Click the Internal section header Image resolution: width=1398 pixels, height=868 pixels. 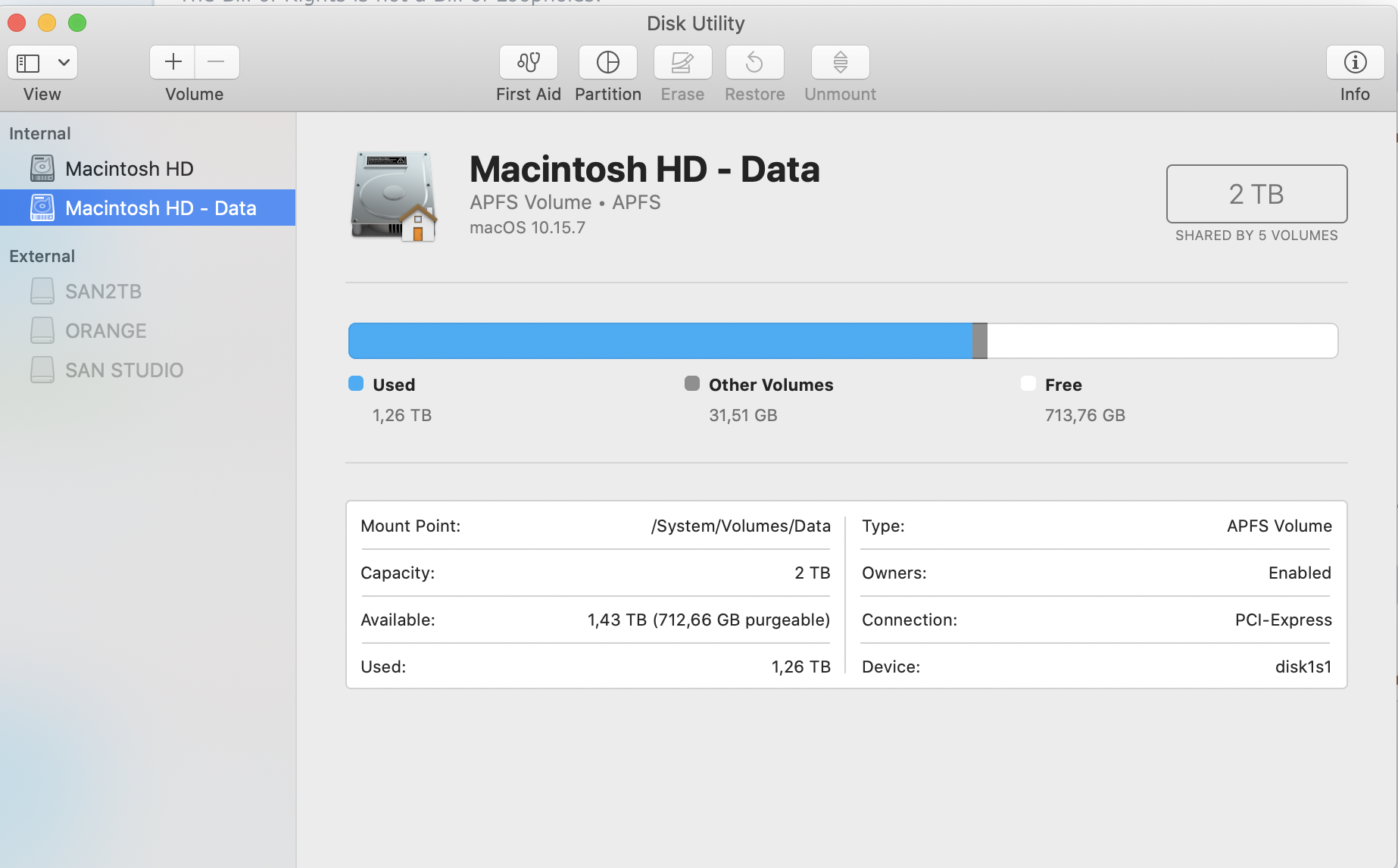point(39,133)
